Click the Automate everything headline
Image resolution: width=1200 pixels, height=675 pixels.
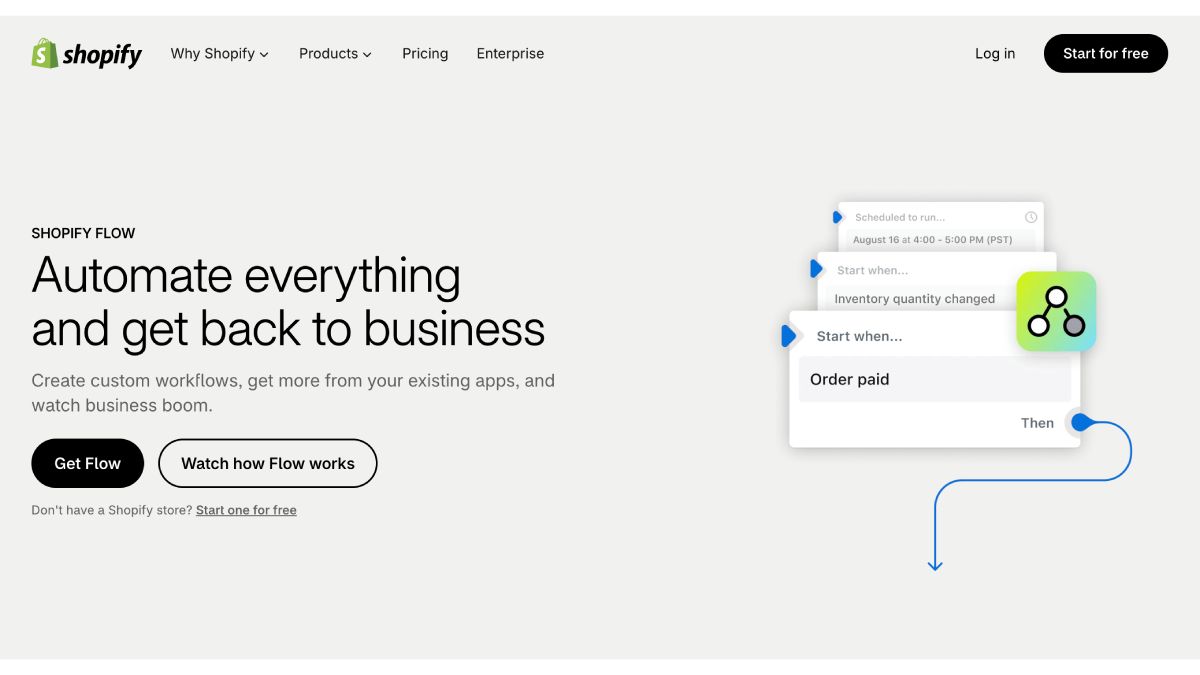tap(288, 302)
